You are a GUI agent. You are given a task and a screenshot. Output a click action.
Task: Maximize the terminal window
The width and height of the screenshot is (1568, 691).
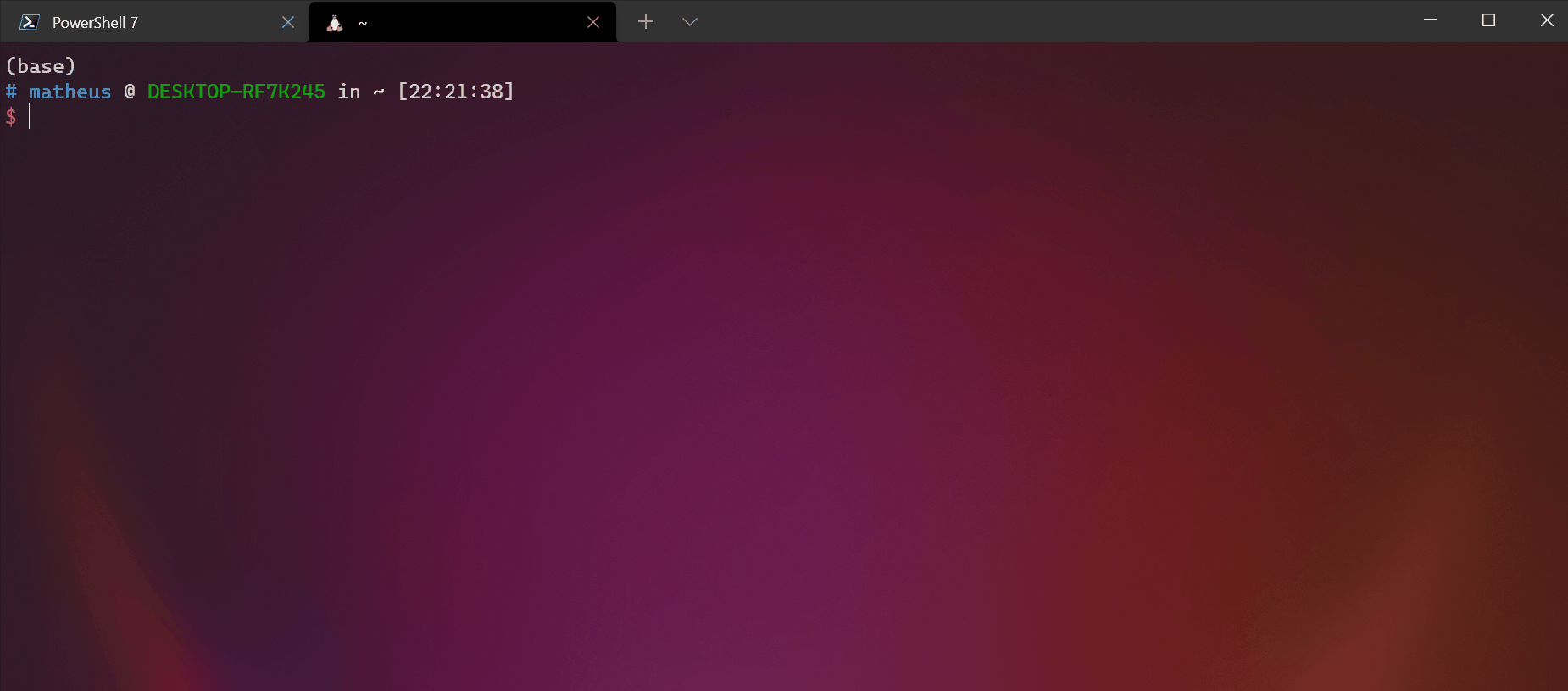(x=1488, y=20)
